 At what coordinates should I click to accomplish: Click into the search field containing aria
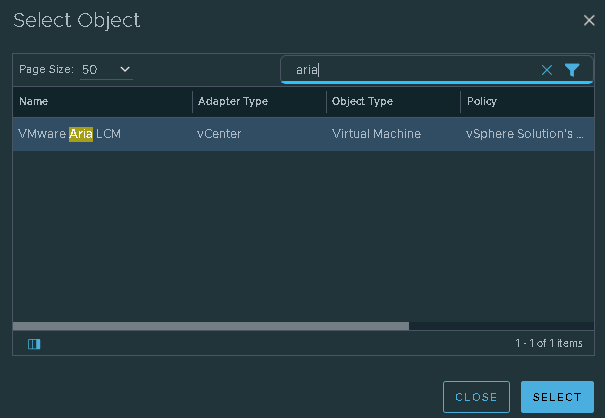[410, 70]
